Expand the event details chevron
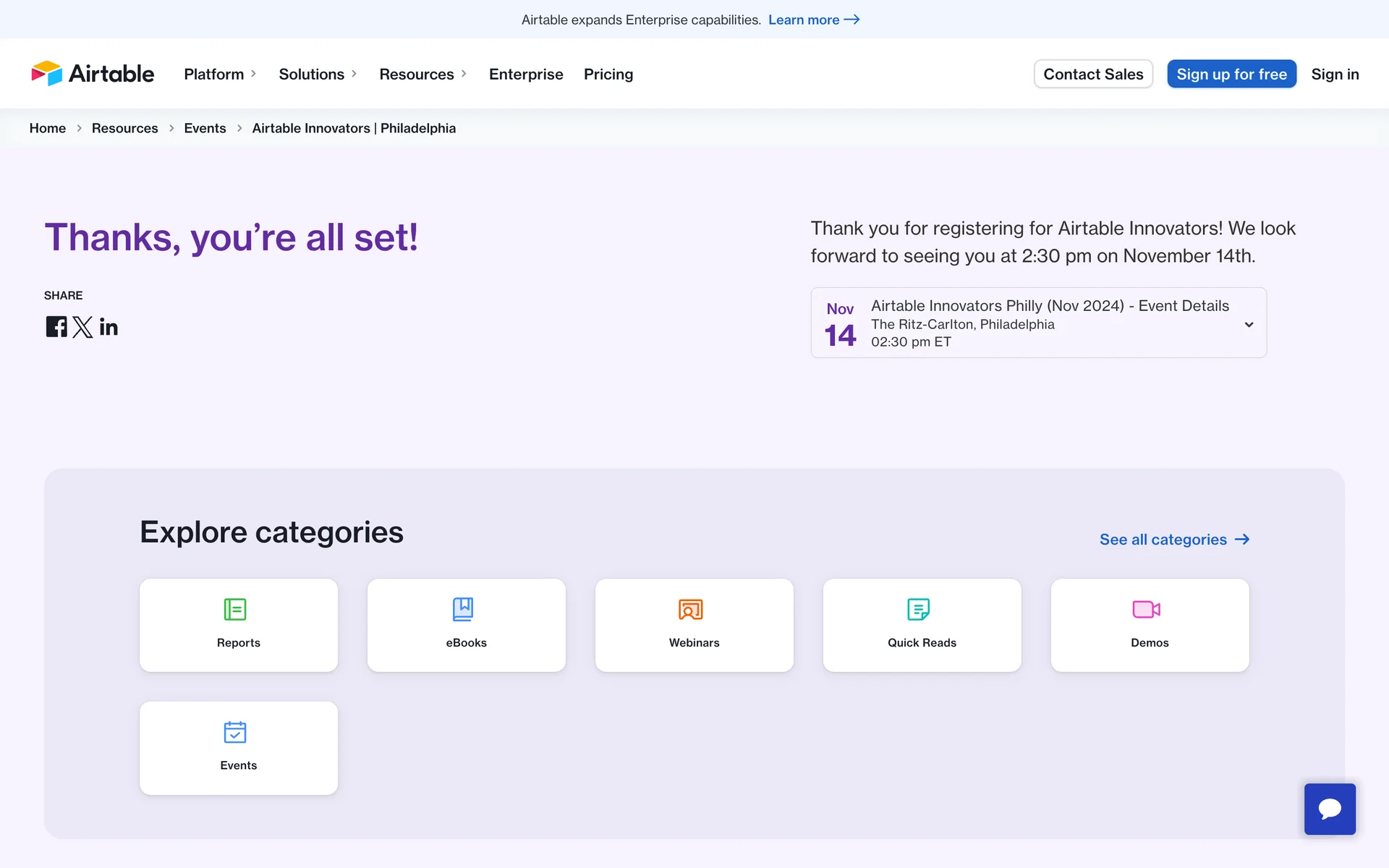1389x868 pixels. click(1249, 325)
